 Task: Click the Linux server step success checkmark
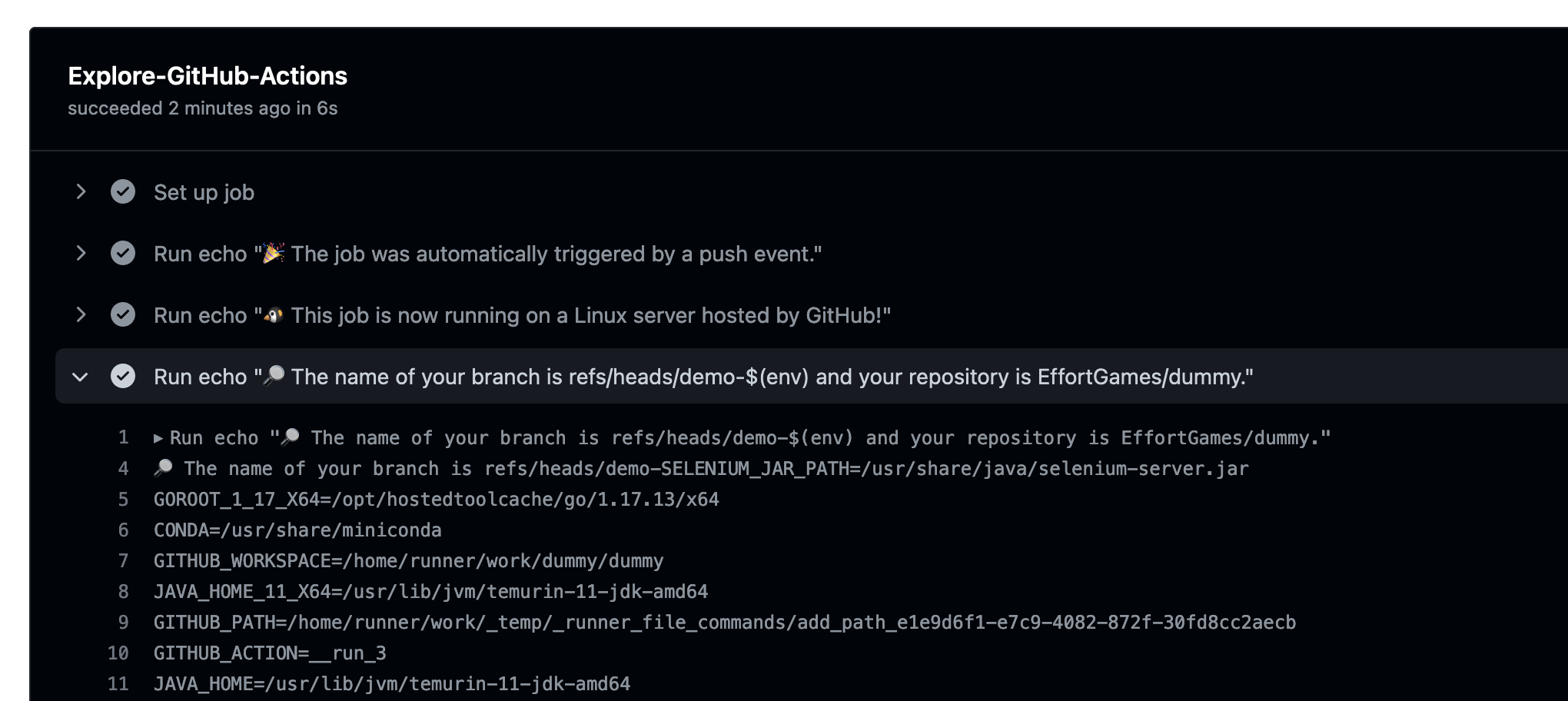[x=123, y=314]
